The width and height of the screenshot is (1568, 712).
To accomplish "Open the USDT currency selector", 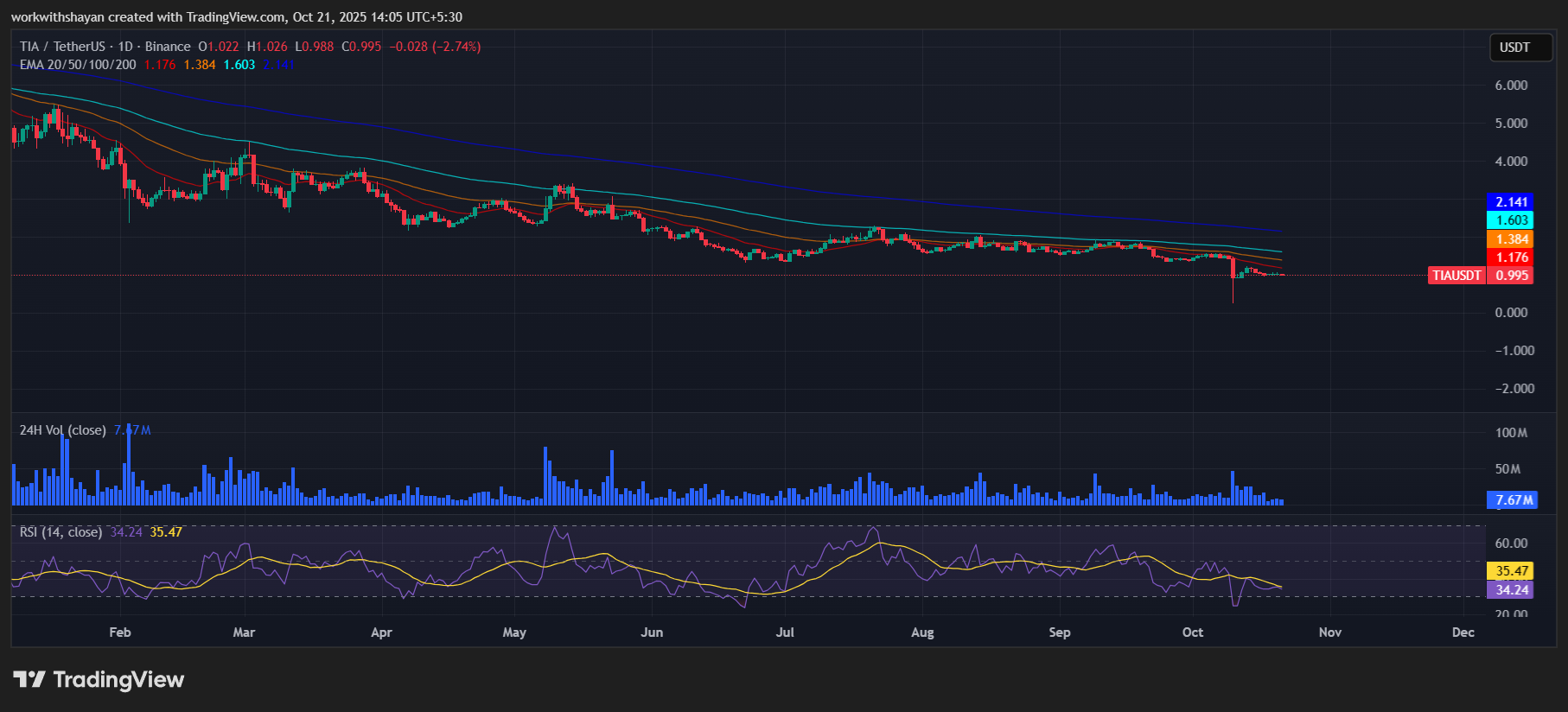I will (1514, 48).
